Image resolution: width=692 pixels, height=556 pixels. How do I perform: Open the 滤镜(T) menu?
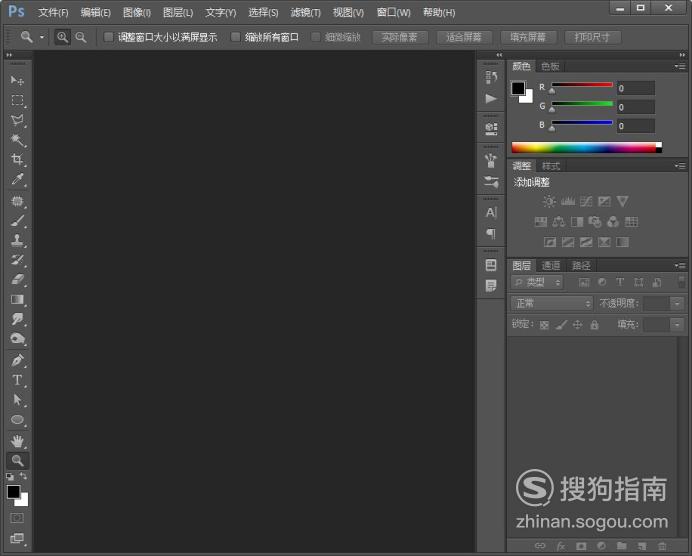[x=305, y=12]
